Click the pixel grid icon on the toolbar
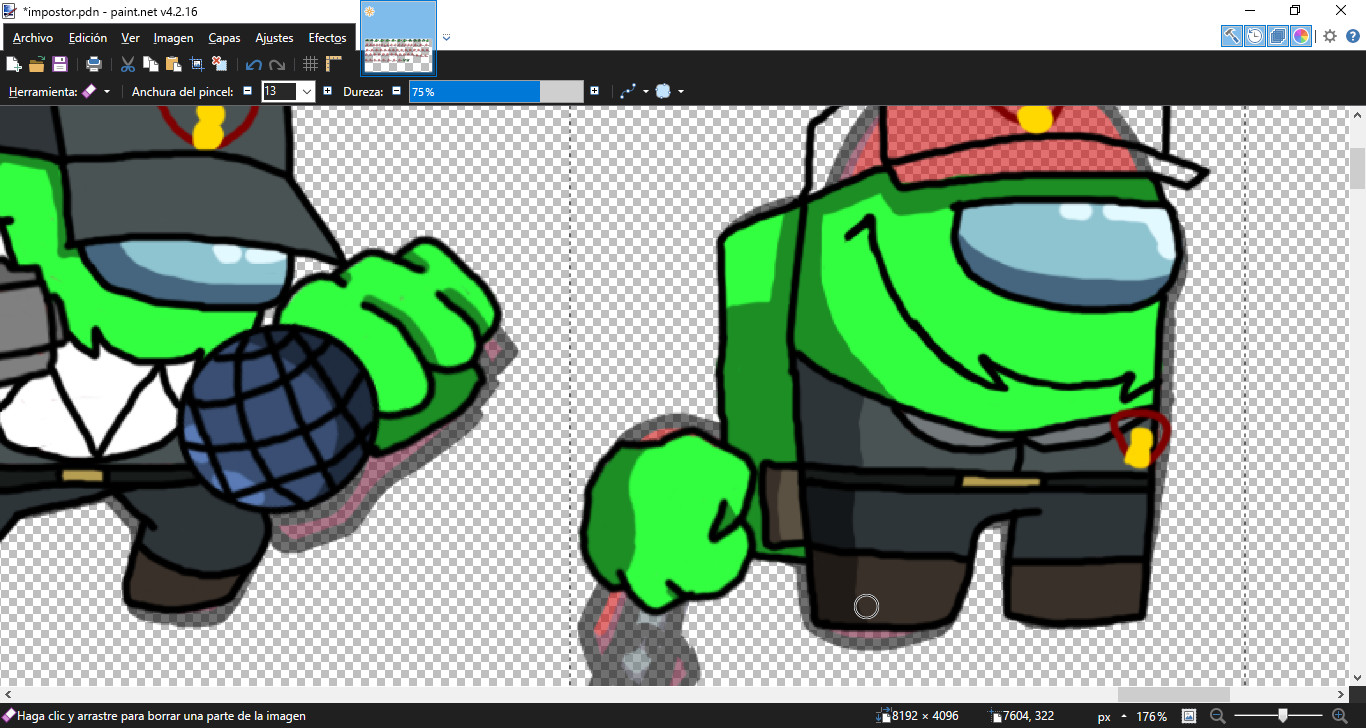1366x728 pixels. point(310,63)
